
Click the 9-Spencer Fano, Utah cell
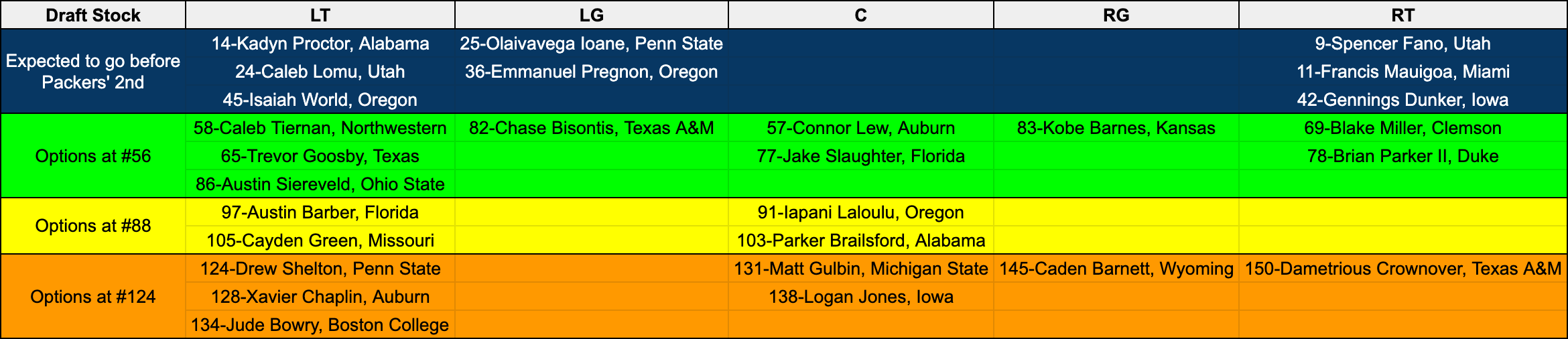coord(1402,44)
